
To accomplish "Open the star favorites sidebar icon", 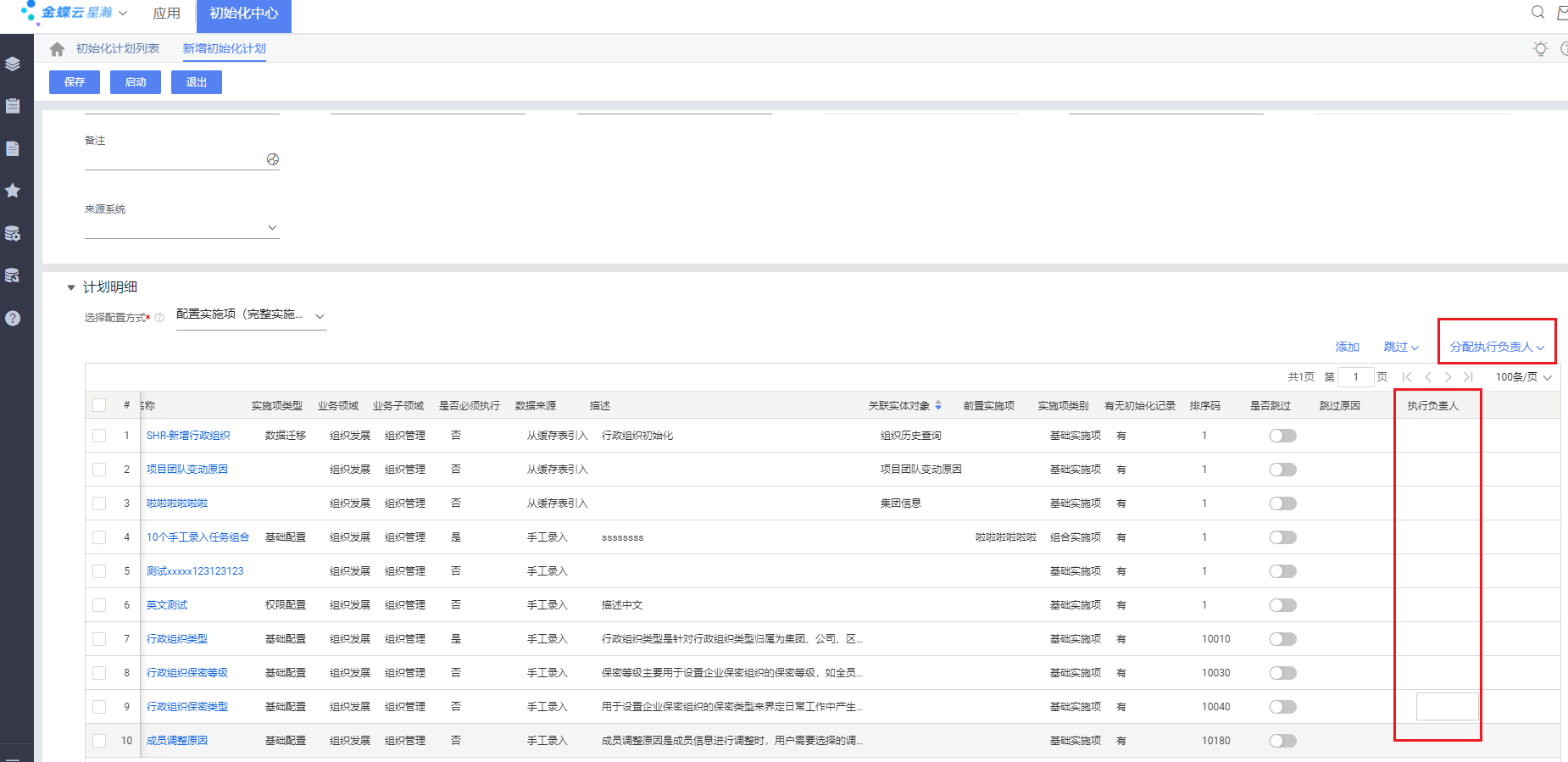I will pos(13,191).
